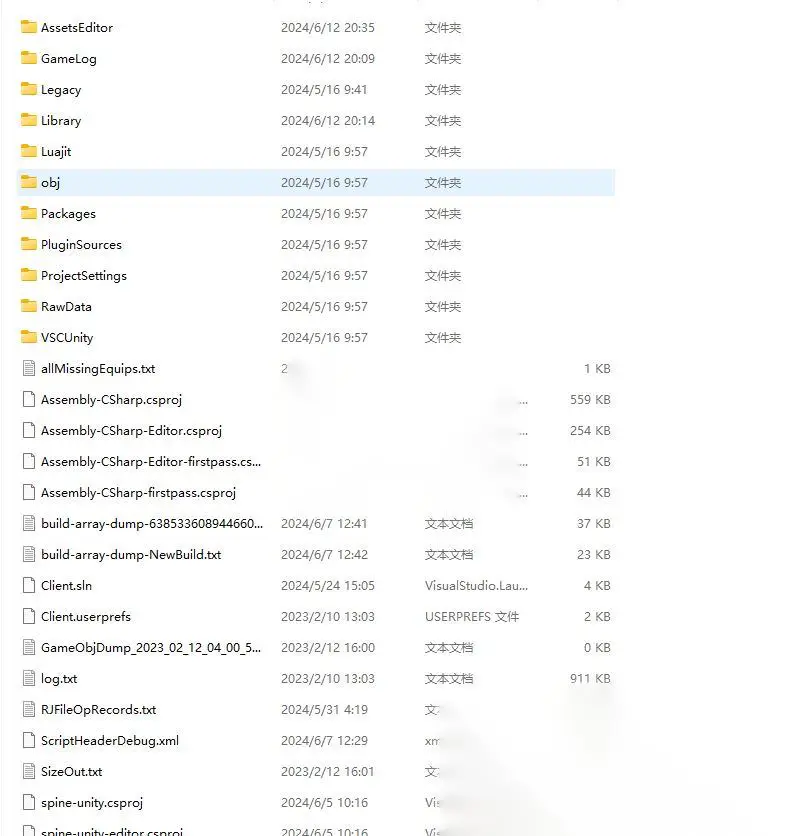Image resolution: width=799 pixels, height=836 pixels.
Task: Click the Assembly-CSharp-Editor-firstpass file icon
Action: tap(29, 461)
